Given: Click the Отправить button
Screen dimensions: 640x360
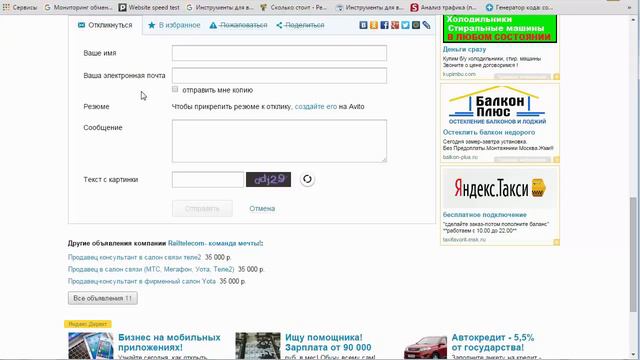Looking at the screenshot, I should click(202, 209).
